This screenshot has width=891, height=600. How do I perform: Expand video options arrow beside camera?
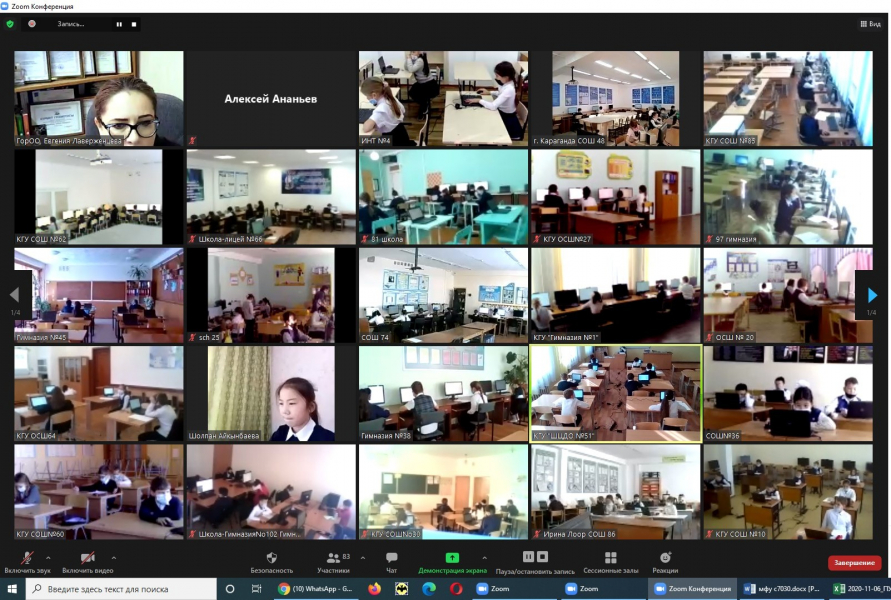pos(114,557)
